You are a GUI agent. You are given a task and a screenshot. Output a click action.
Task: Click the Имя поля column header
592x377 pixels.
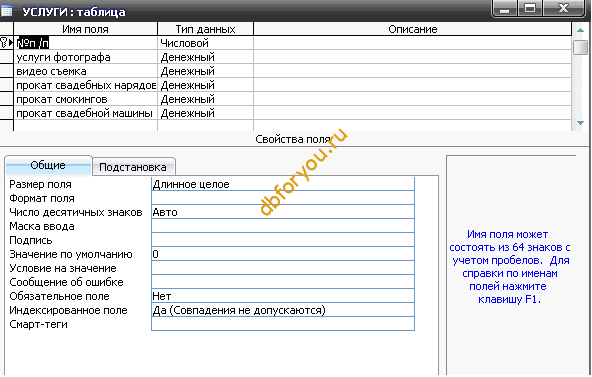85,29
